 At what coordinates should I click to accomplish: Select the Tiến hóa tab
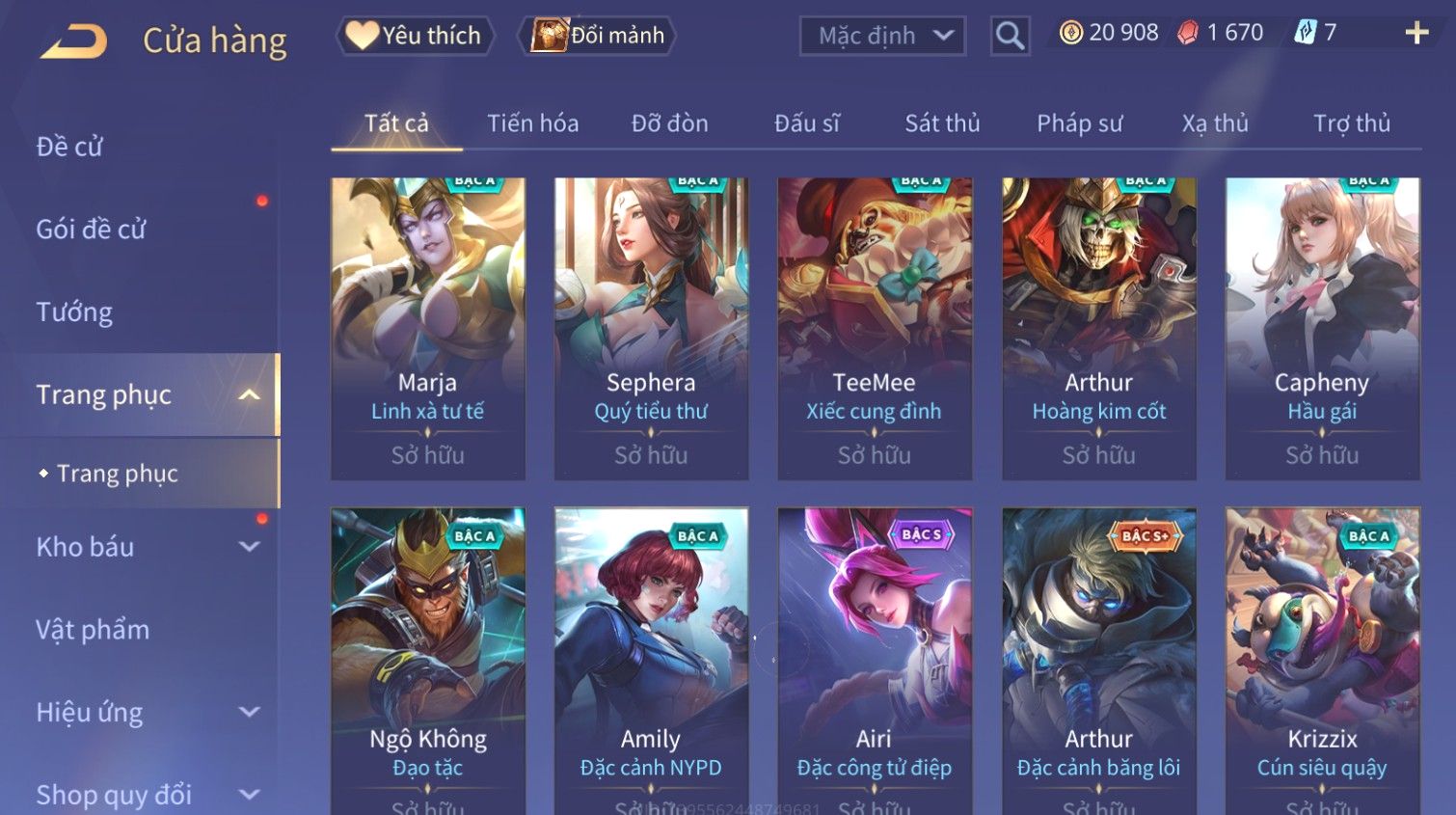coord(532,123)
